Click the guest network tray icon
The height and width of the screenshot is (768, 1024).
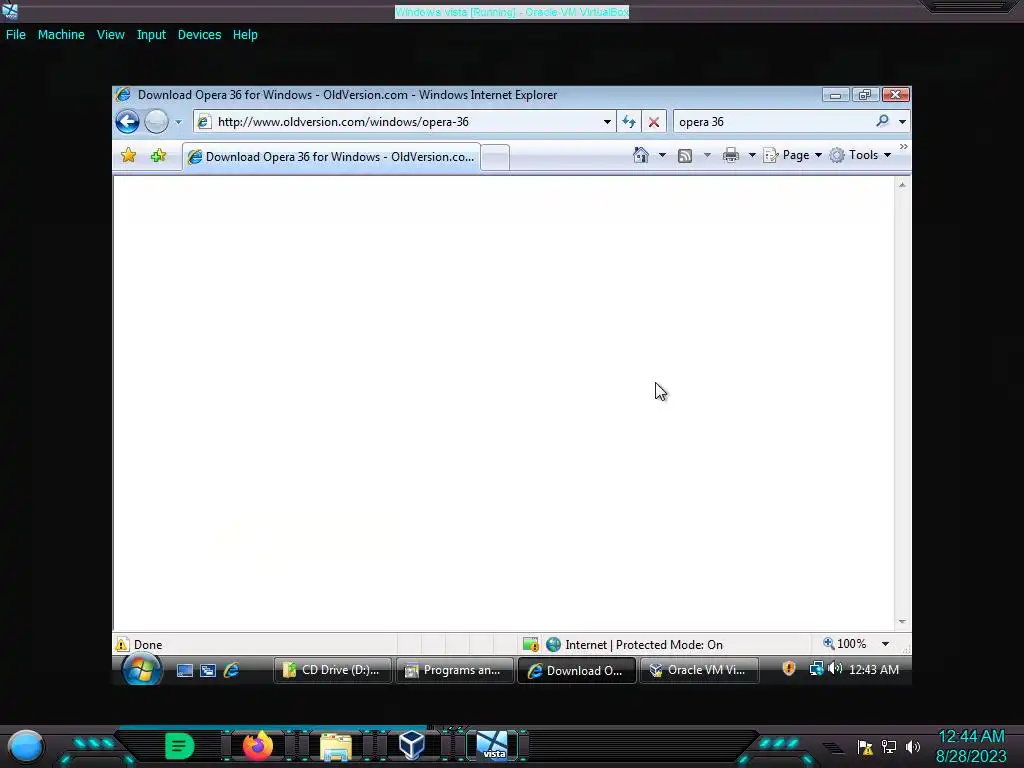point(816,669)
